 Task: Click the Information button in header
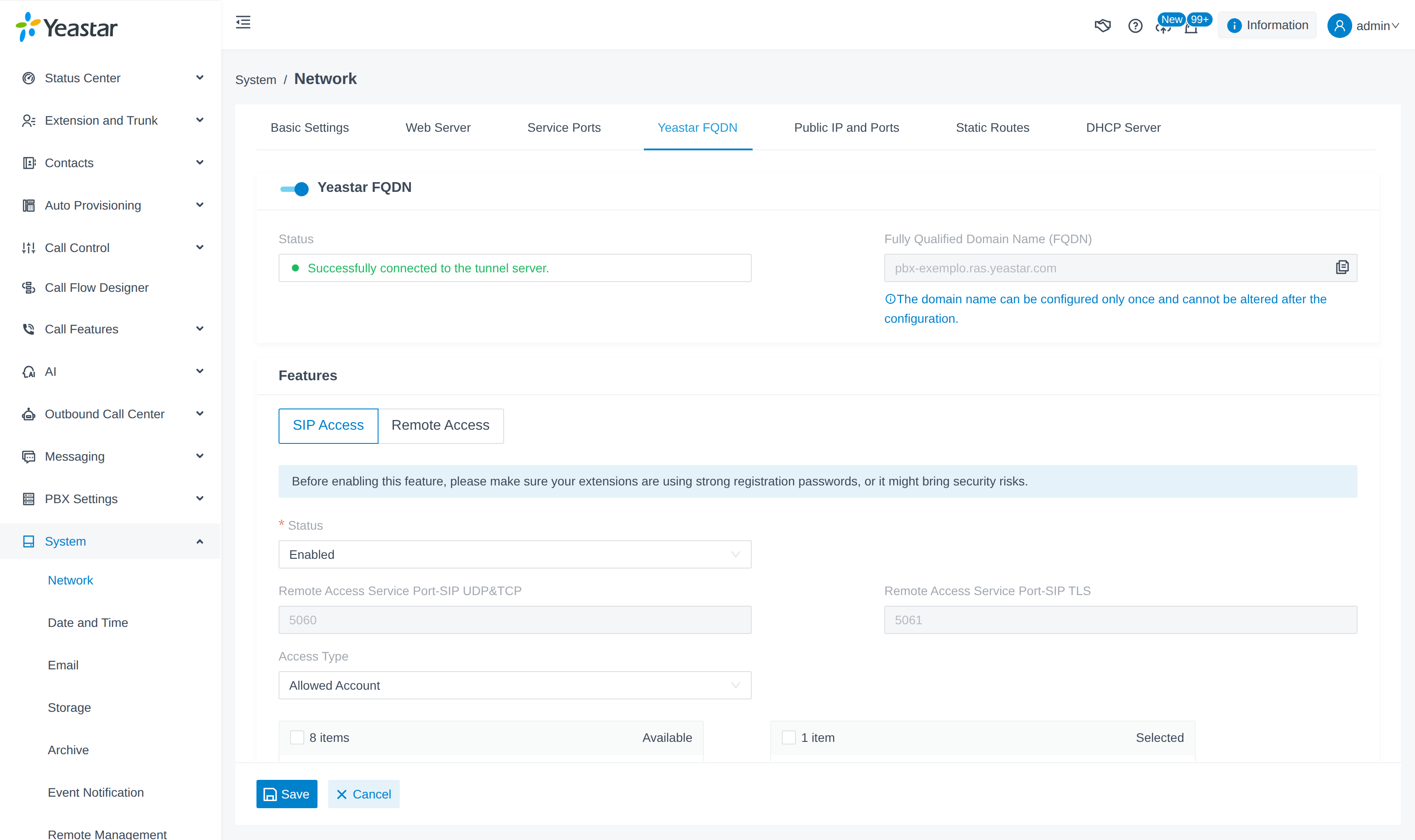pyautogui.click(x=1267, y=26)
